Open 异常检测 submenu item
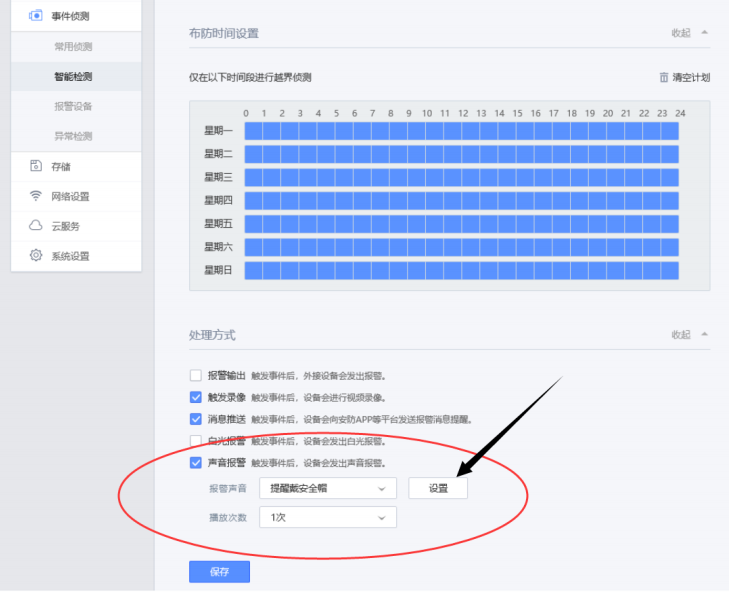732x595 pixels. 76,136
